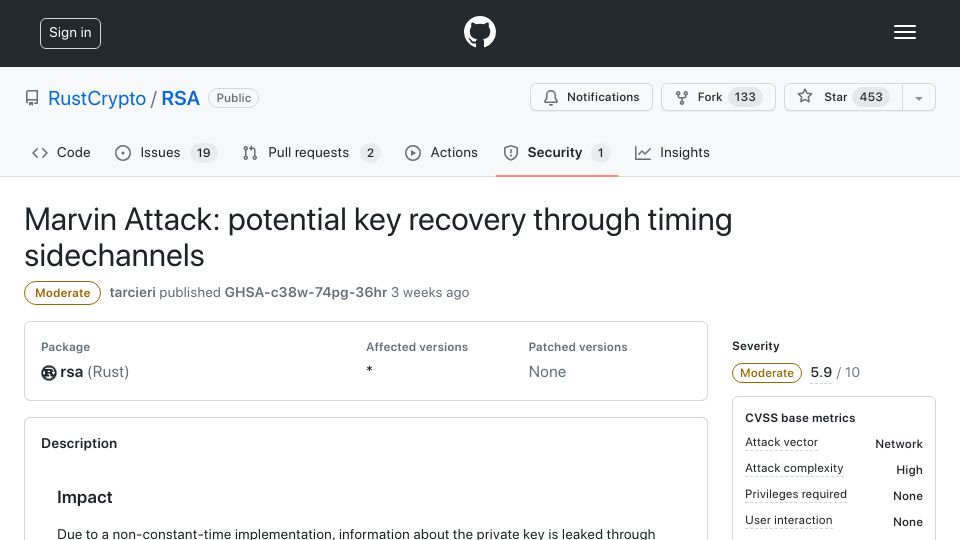Open the Code tab
Screen dimensions: 960x540
[x=61, y=152]
